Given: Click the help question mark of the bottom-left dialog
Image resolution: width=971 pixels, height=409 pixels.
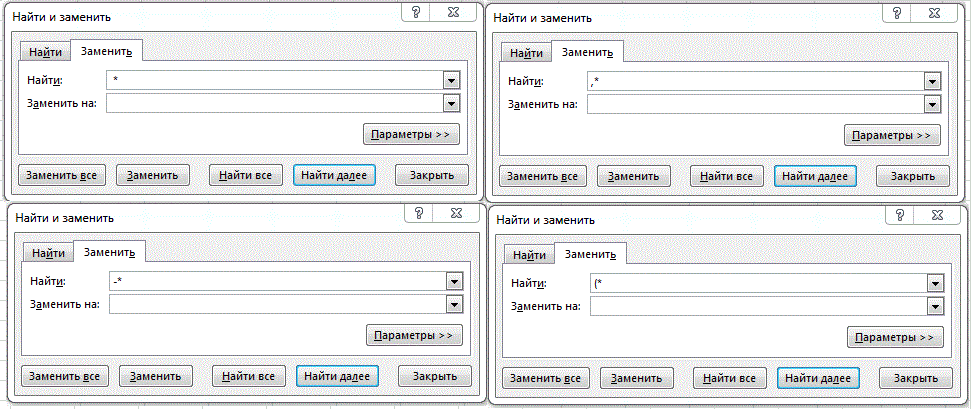Looking at the screenshot, I should point(419,214).
